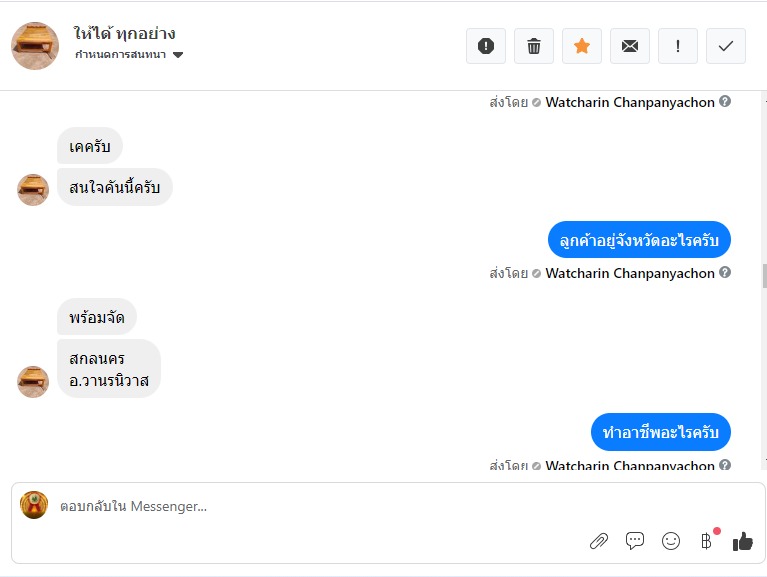The image size is (767, 577).
Task: Click the help icon after ลูกค้าอยู่จังหวัดอะไรครับ sender name
Action: [x=725, y=272]
